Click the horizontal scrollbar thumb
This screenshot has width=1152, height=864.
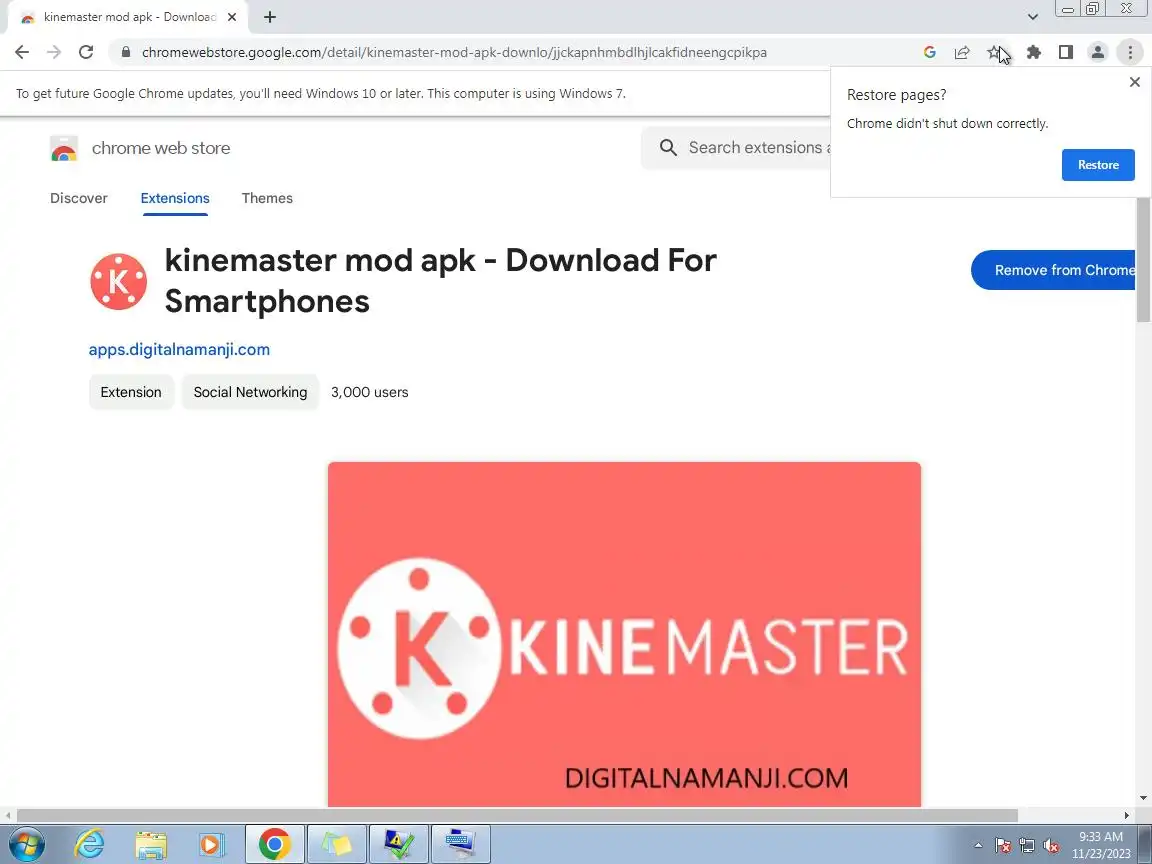pyautogui.click(x=517, y=815)
